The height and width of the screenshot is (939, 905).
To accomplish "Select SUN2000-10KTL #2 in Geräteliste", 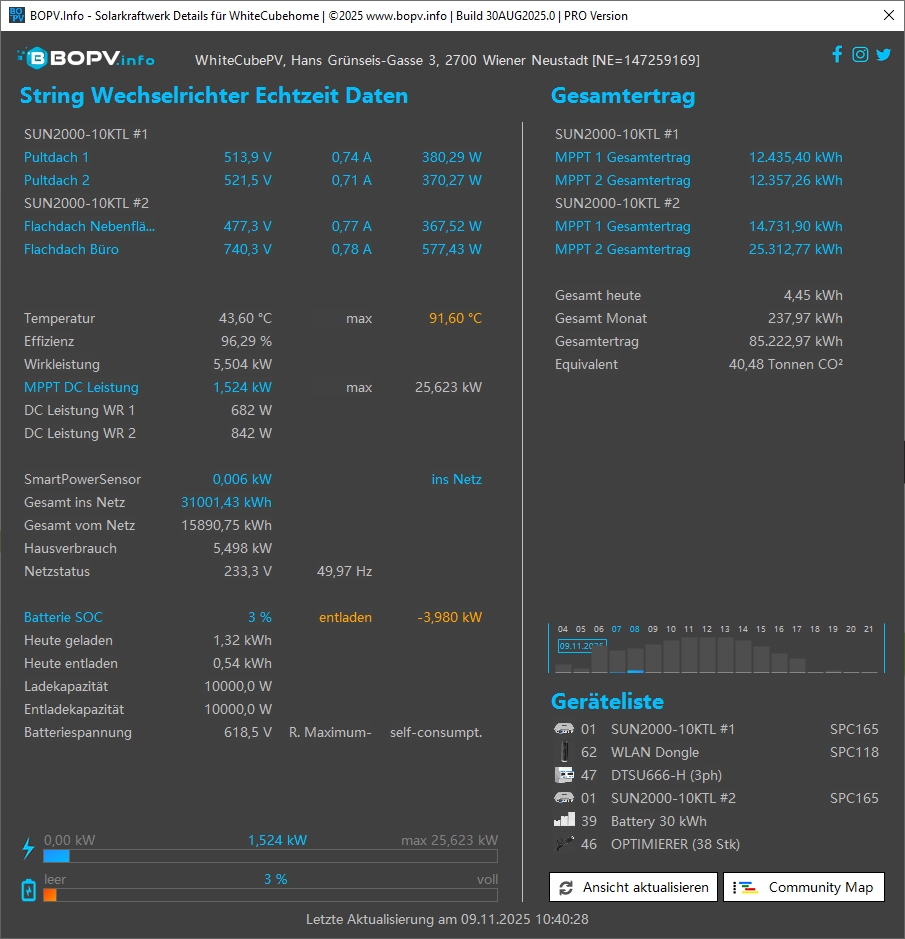I will point(672,798).
